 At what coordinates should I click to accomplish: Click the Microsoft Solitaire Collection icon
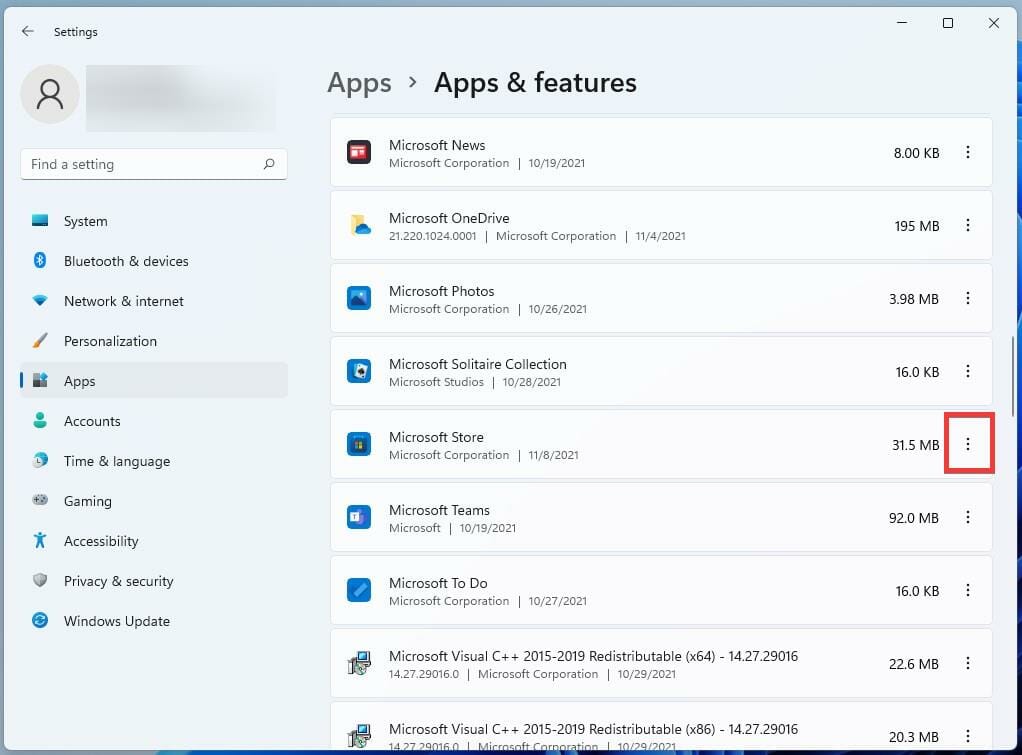point(359,371)
